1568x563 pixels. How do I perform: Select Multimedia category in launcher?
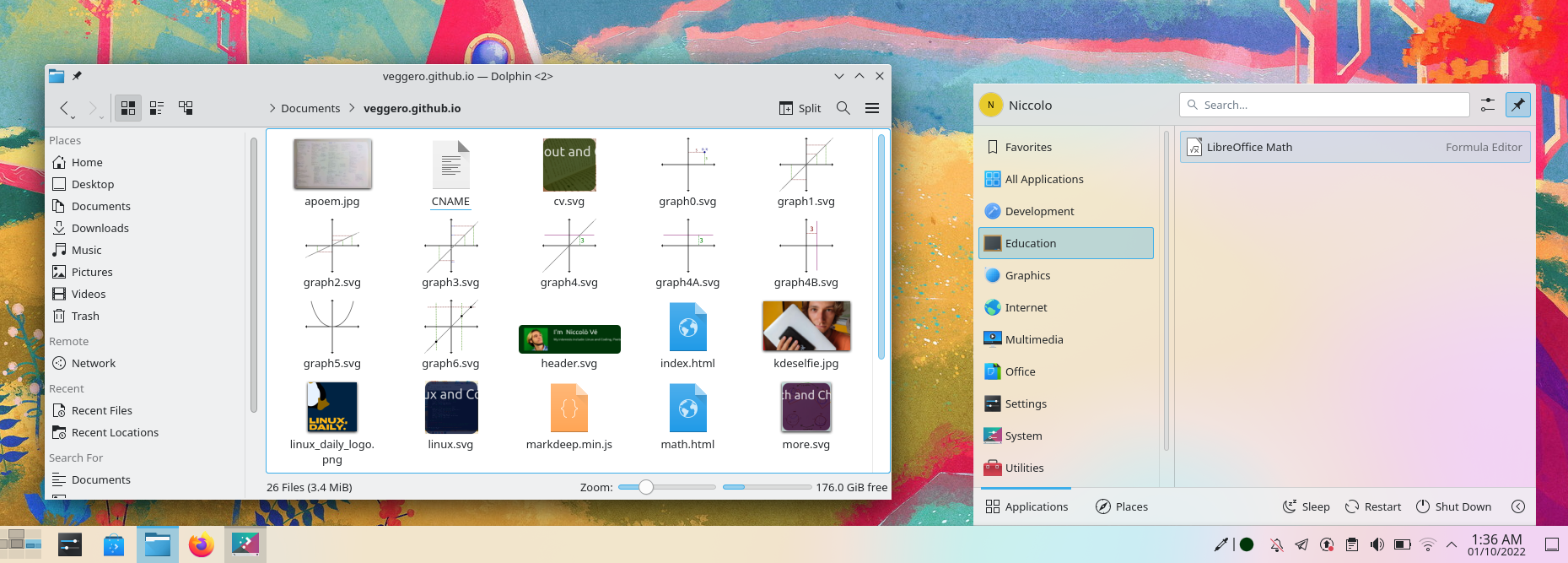point(1066,339)
